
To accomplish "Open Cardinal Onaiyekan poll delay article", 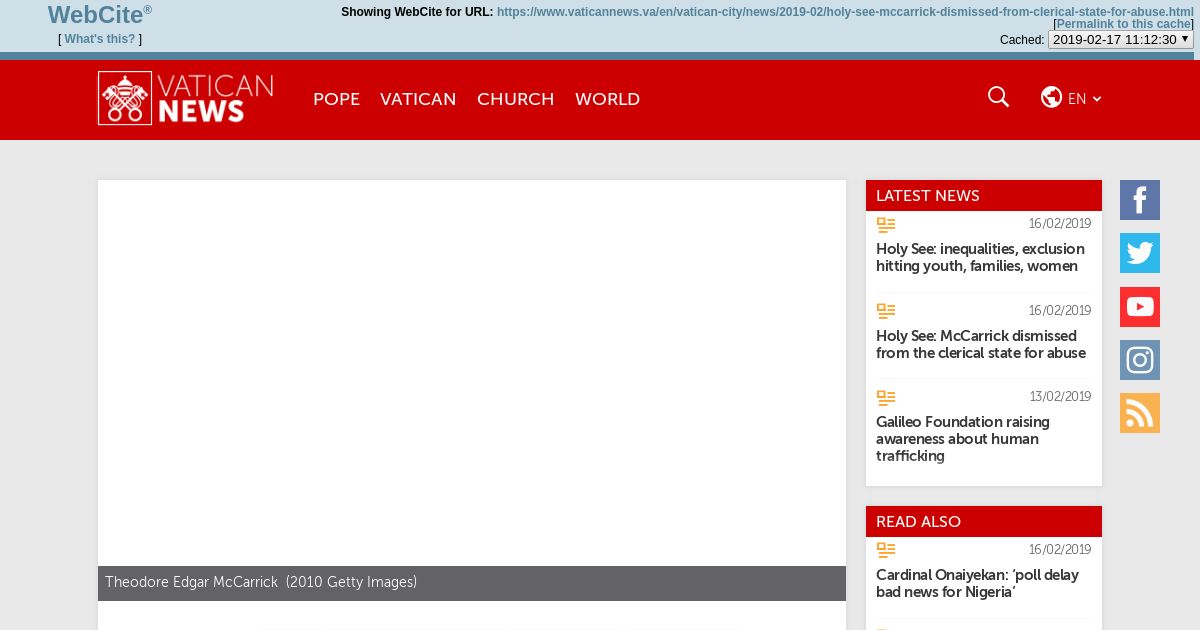I will [977, 583].
